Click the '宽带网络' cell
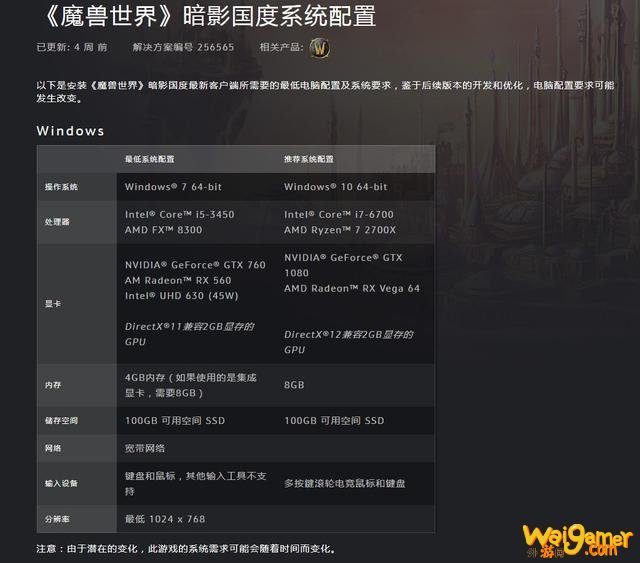 144,449
